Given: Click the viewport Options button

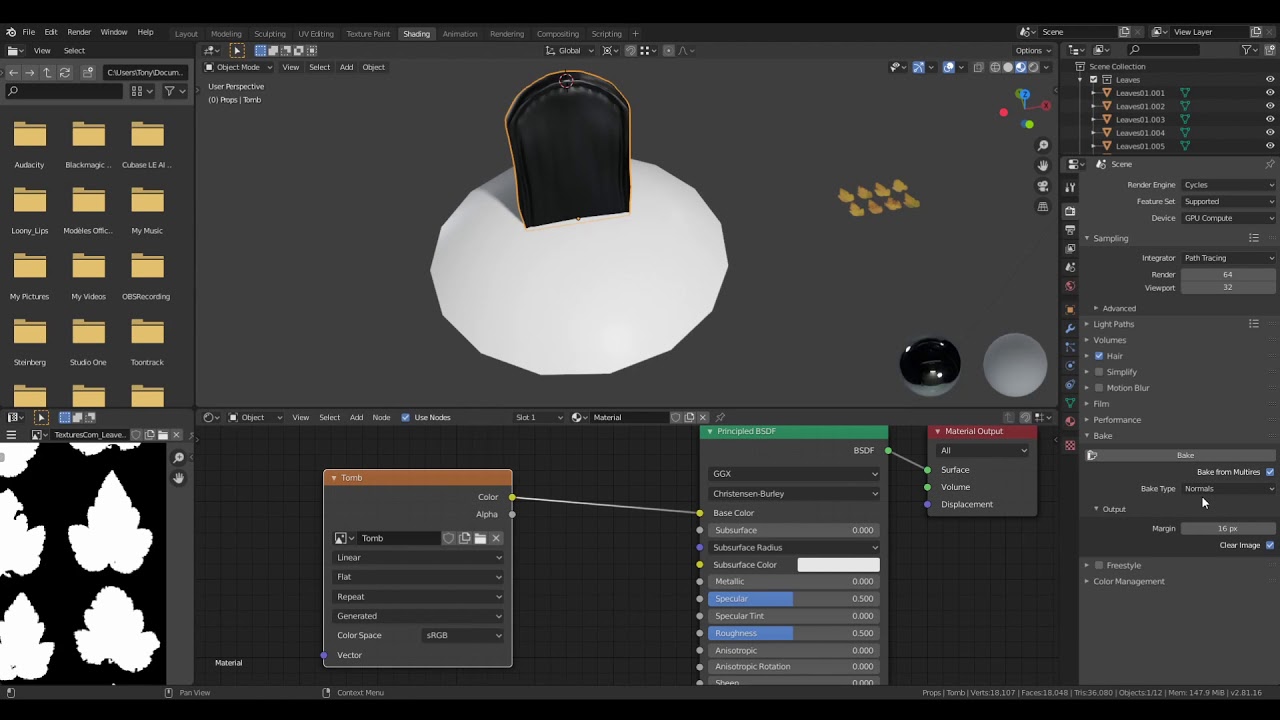Looking at the screenshot, I should tap(1032, 50).
